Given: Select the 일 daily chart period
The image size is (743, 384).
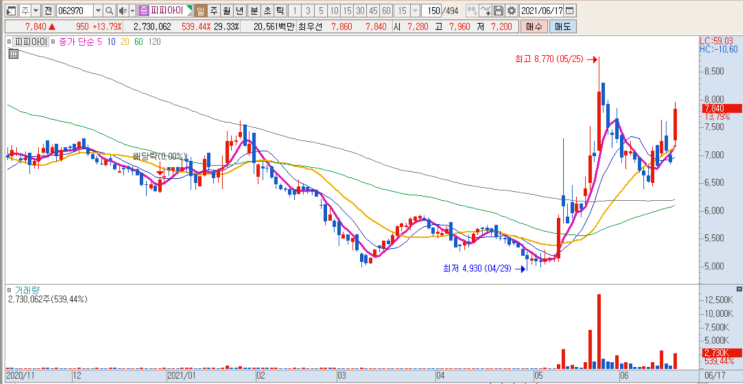Looking at the screenshot, I should 200,10.
